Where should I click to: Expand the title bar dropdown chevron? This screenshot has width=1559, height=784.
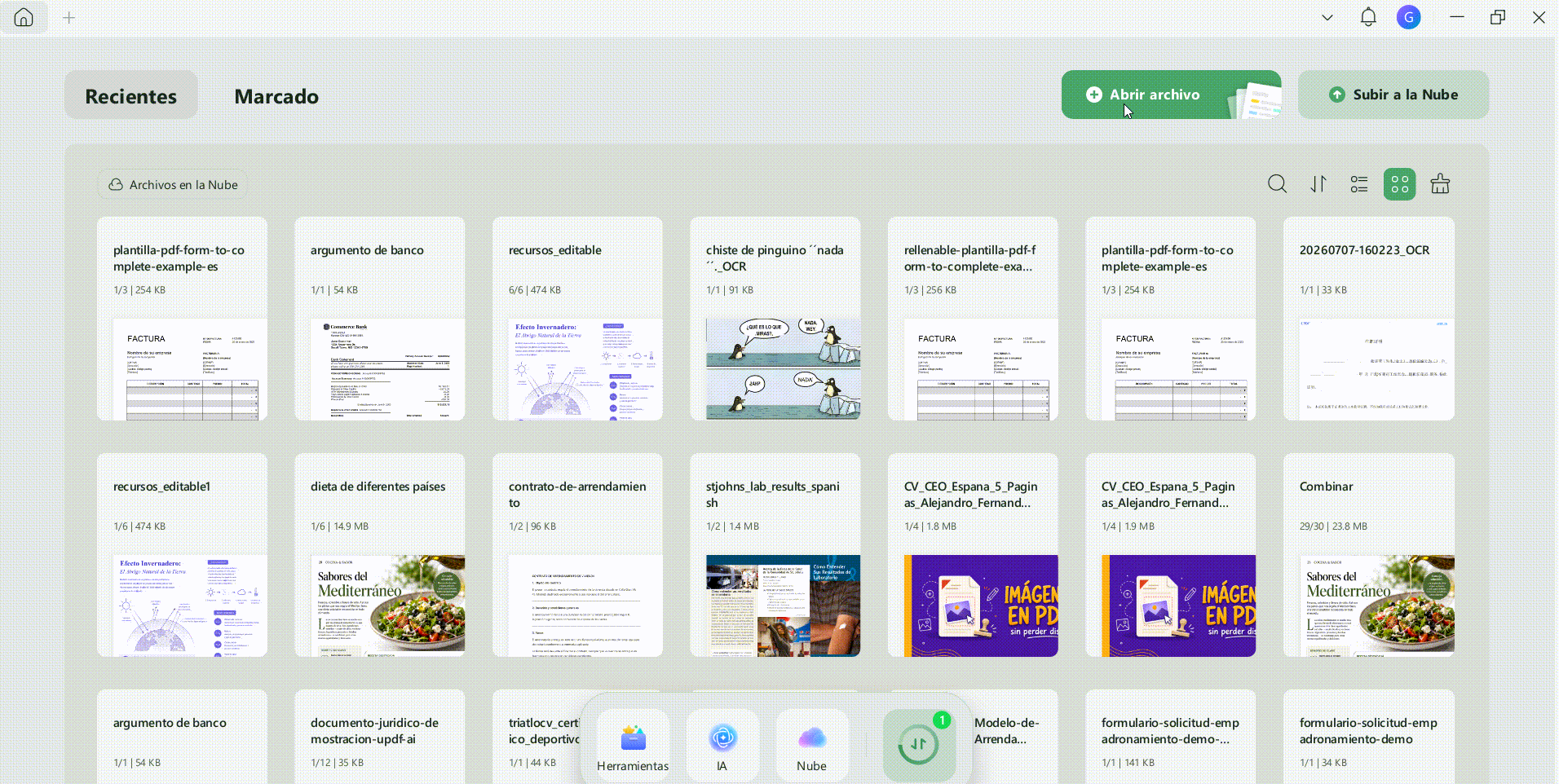(1327, 17)
